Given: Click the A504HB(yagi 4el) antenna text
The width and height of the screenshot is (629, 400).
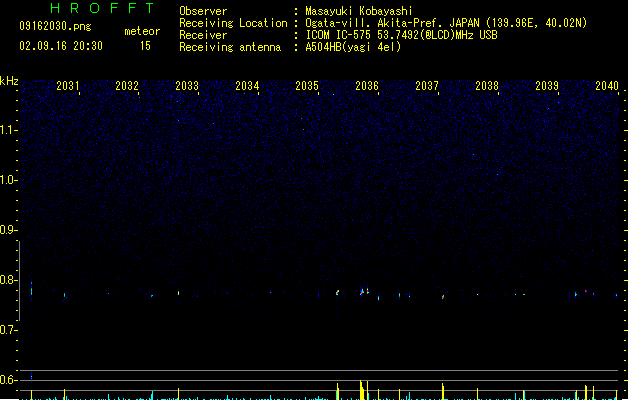Looking at the screenshot, I should tap(353, 47).
